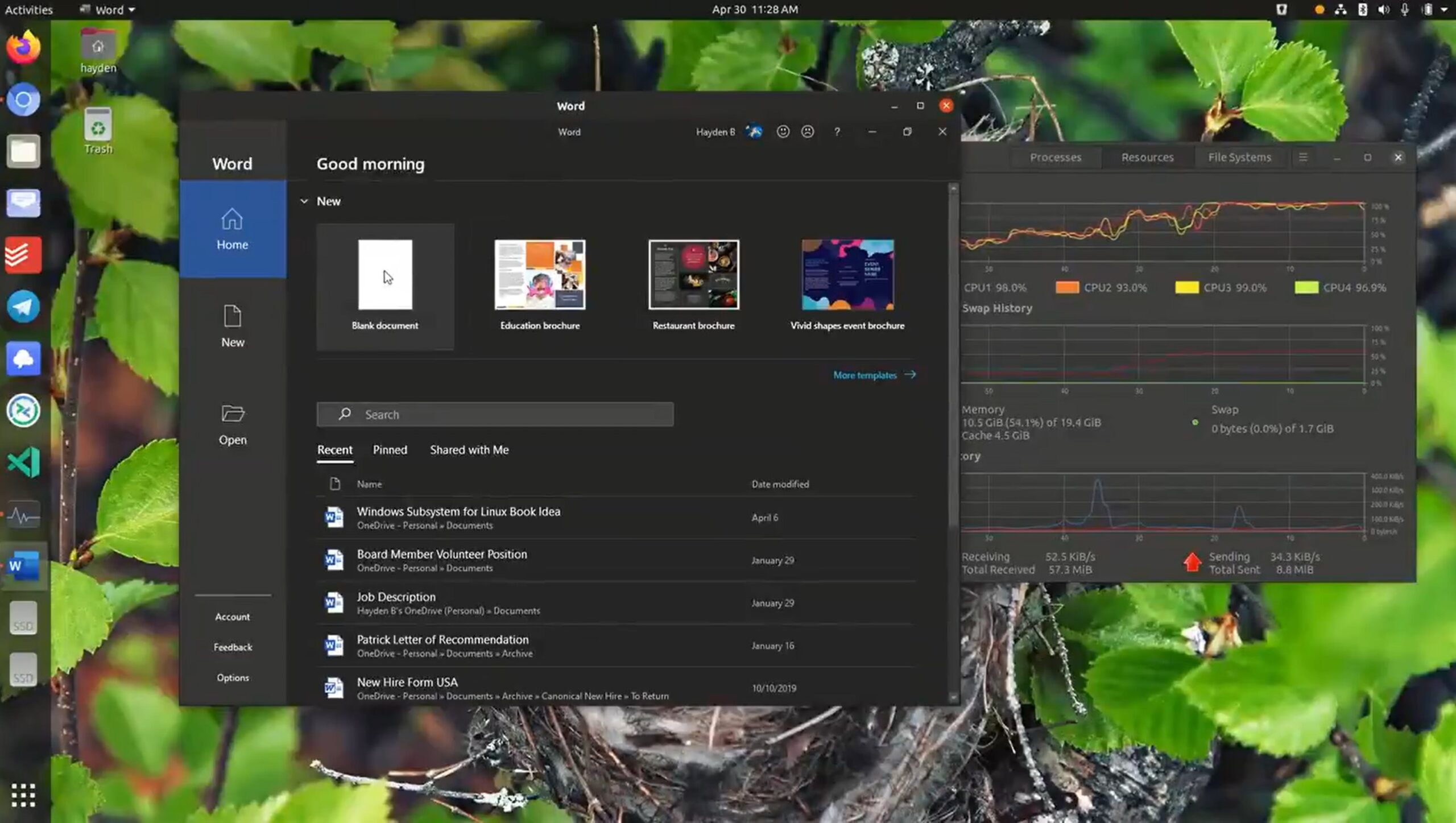Open Windows Subsystem for Linux Book Idea

pos(617,518)
